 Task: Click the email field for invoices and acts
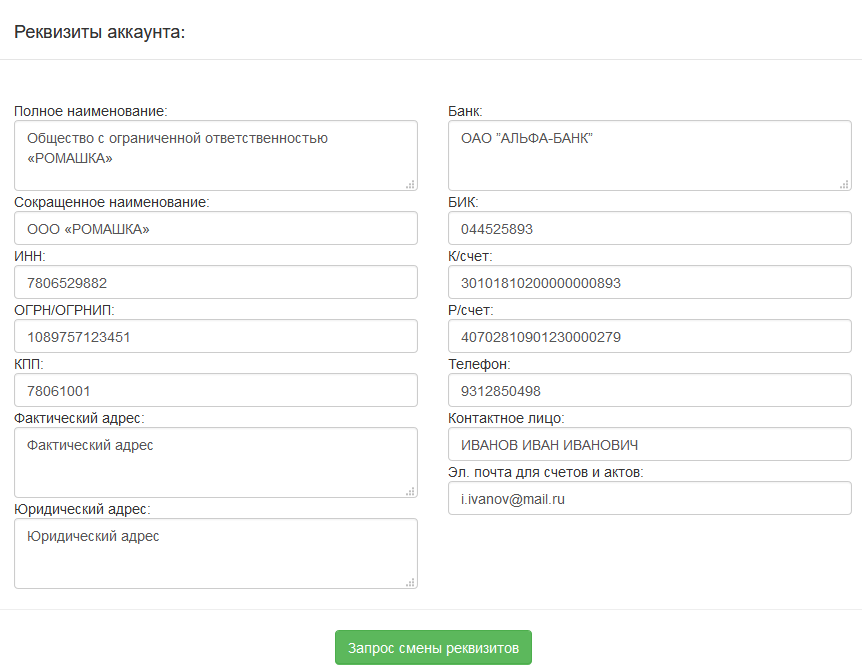tap(649, 498)
